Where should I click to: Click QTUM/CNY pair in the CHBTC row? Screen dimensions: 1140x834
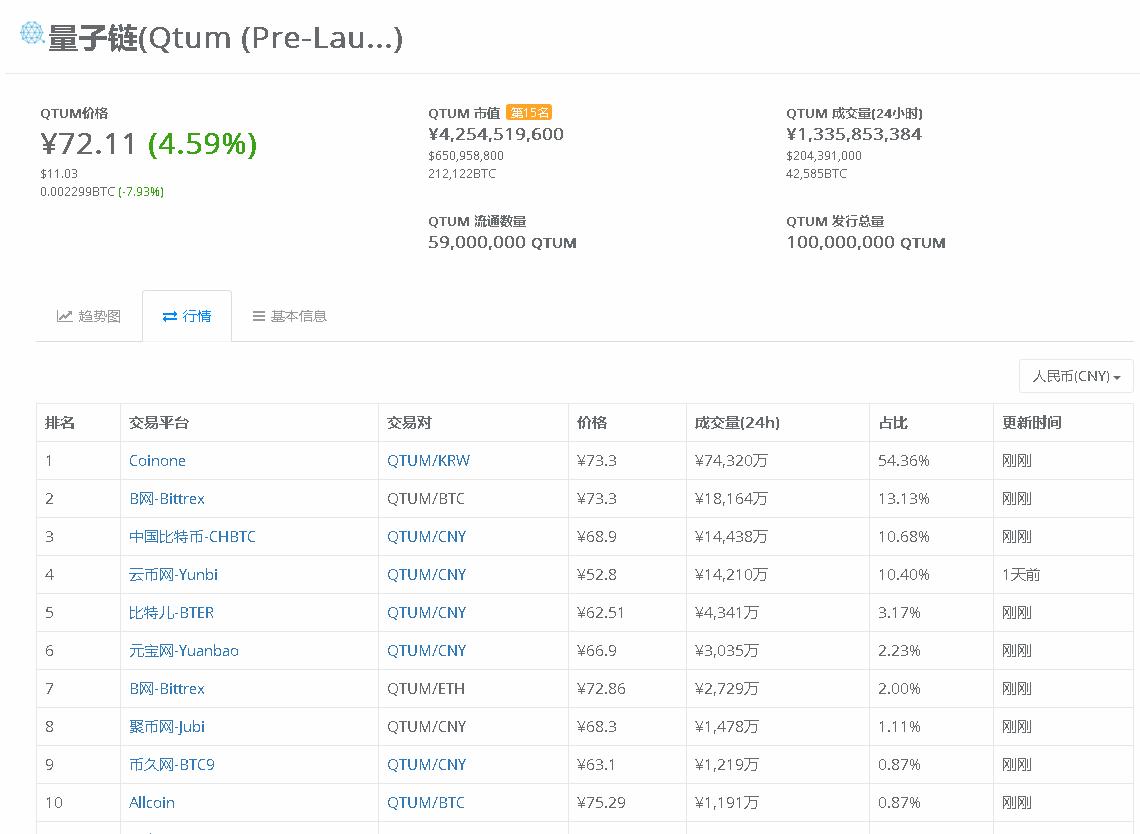click(426, 537)
